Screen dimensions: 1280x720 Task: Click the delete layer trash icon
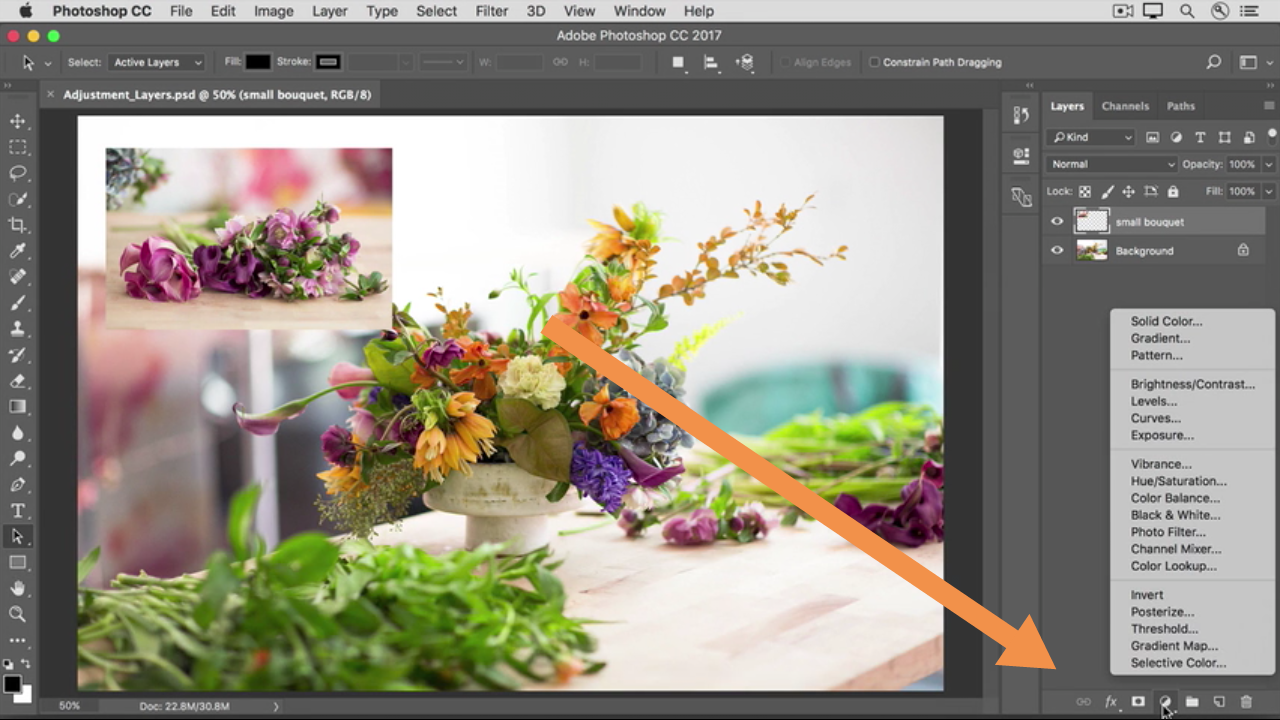(1246, 703)
